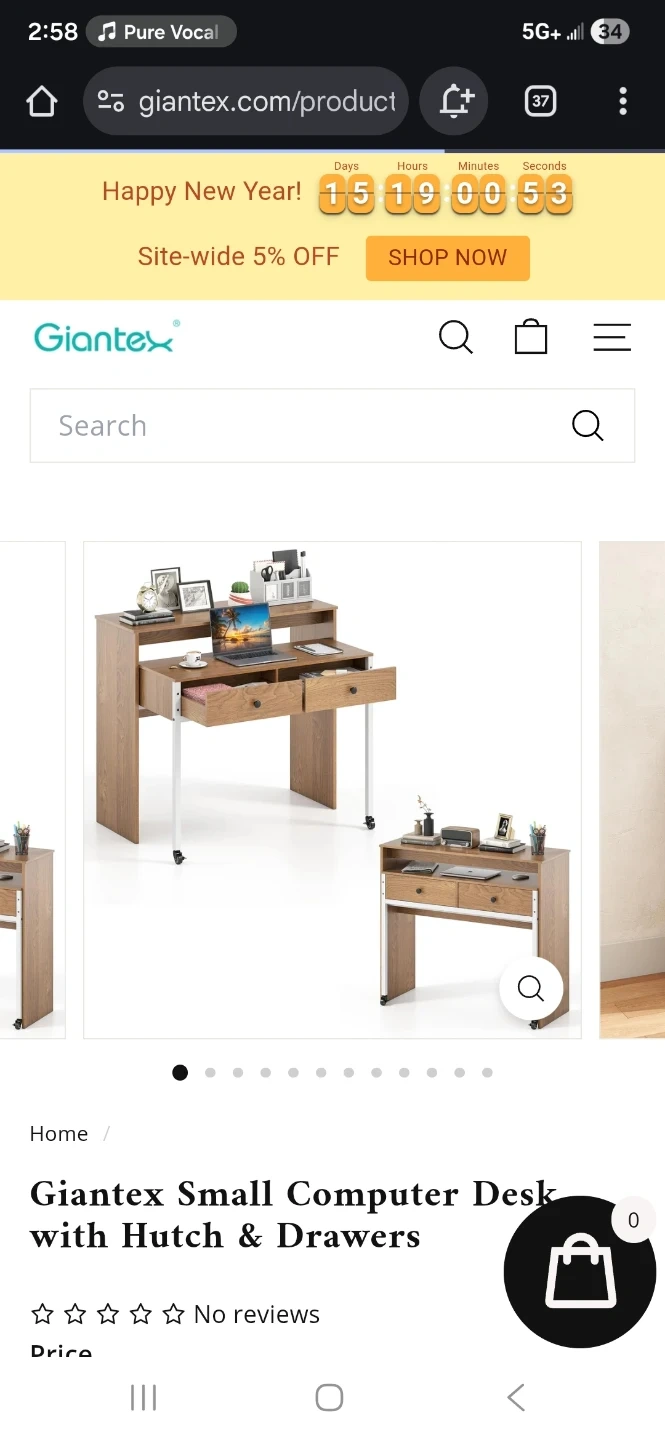Tap the browser home icon
This screenshot has width=665, height=1440.
click(41, 101)
